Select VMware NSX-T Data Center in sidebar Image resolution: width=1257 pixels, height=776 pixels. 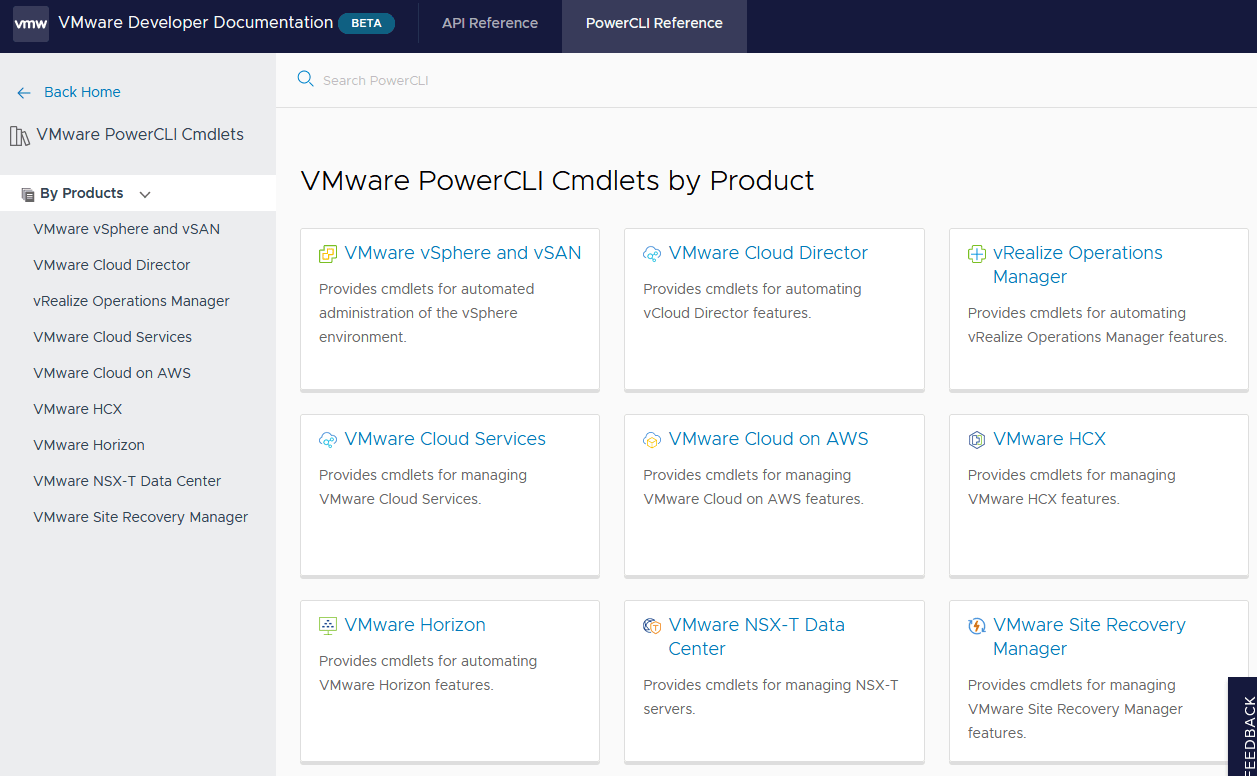point(127,481)
